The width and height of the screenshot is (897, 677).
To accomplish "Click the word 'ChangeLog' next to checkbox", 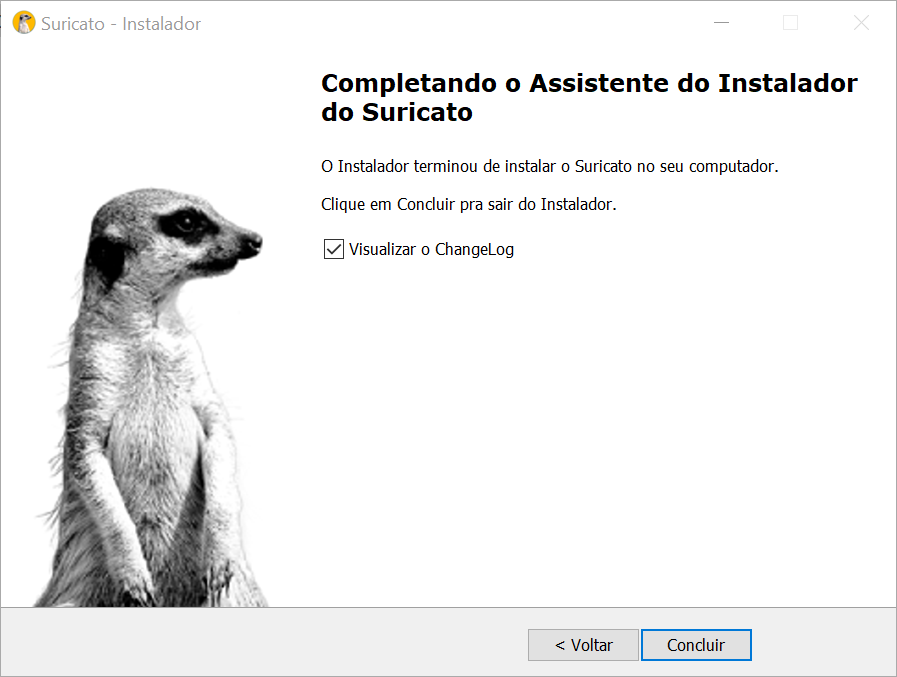I will click(x=474, y=250).
